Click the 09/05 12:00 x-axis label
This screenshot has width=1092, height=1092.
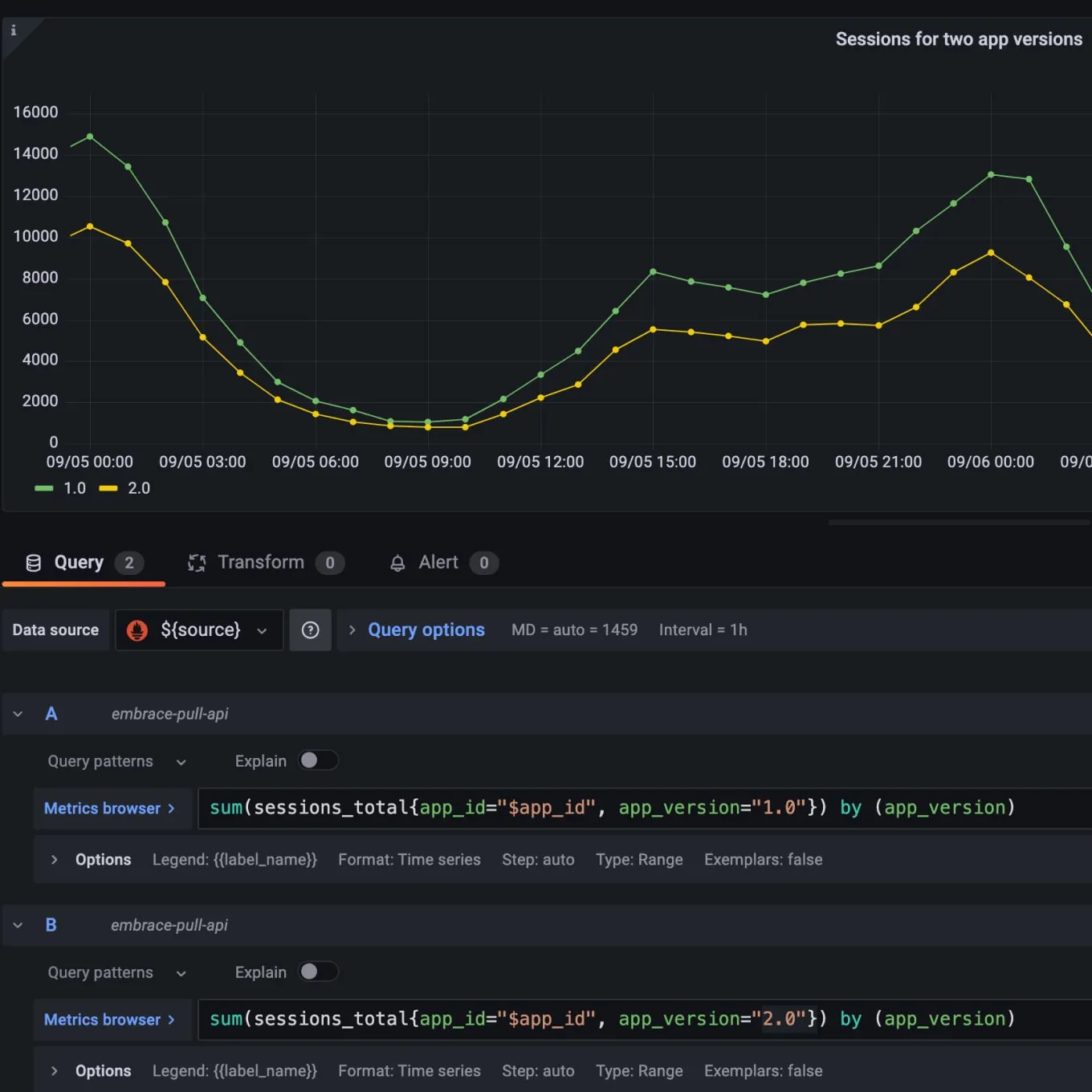540,462
